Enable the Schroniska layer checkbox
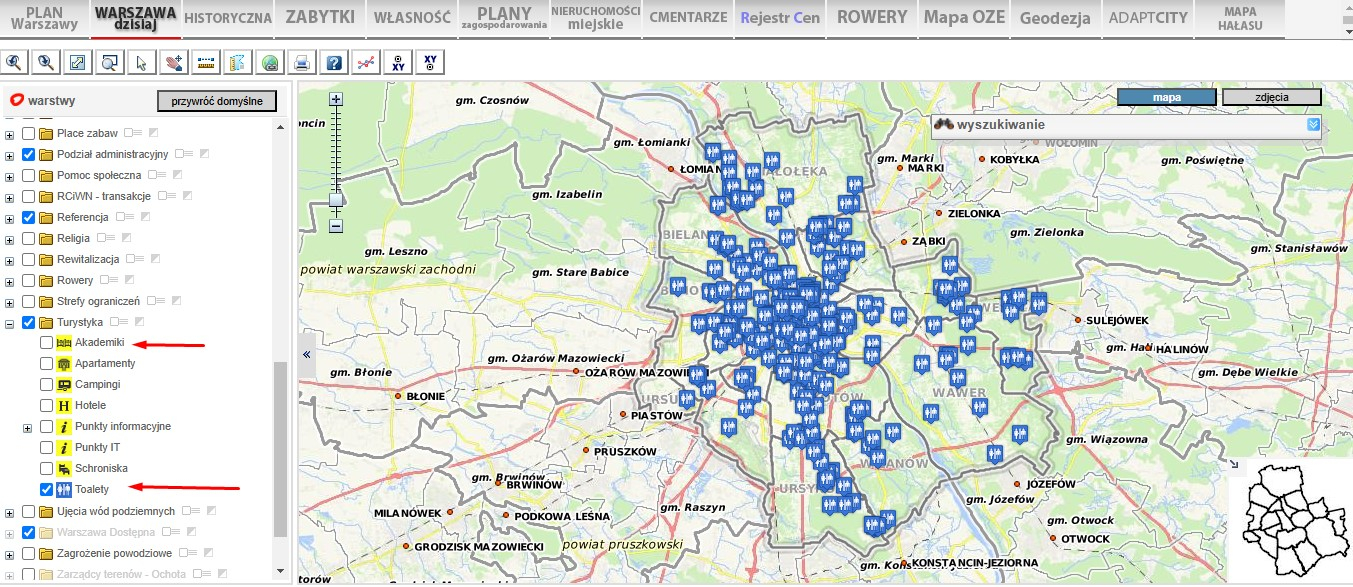Image resolution: width=1353 pixels, height=587 pixels. pyautogui.click(x=46, y=469)
